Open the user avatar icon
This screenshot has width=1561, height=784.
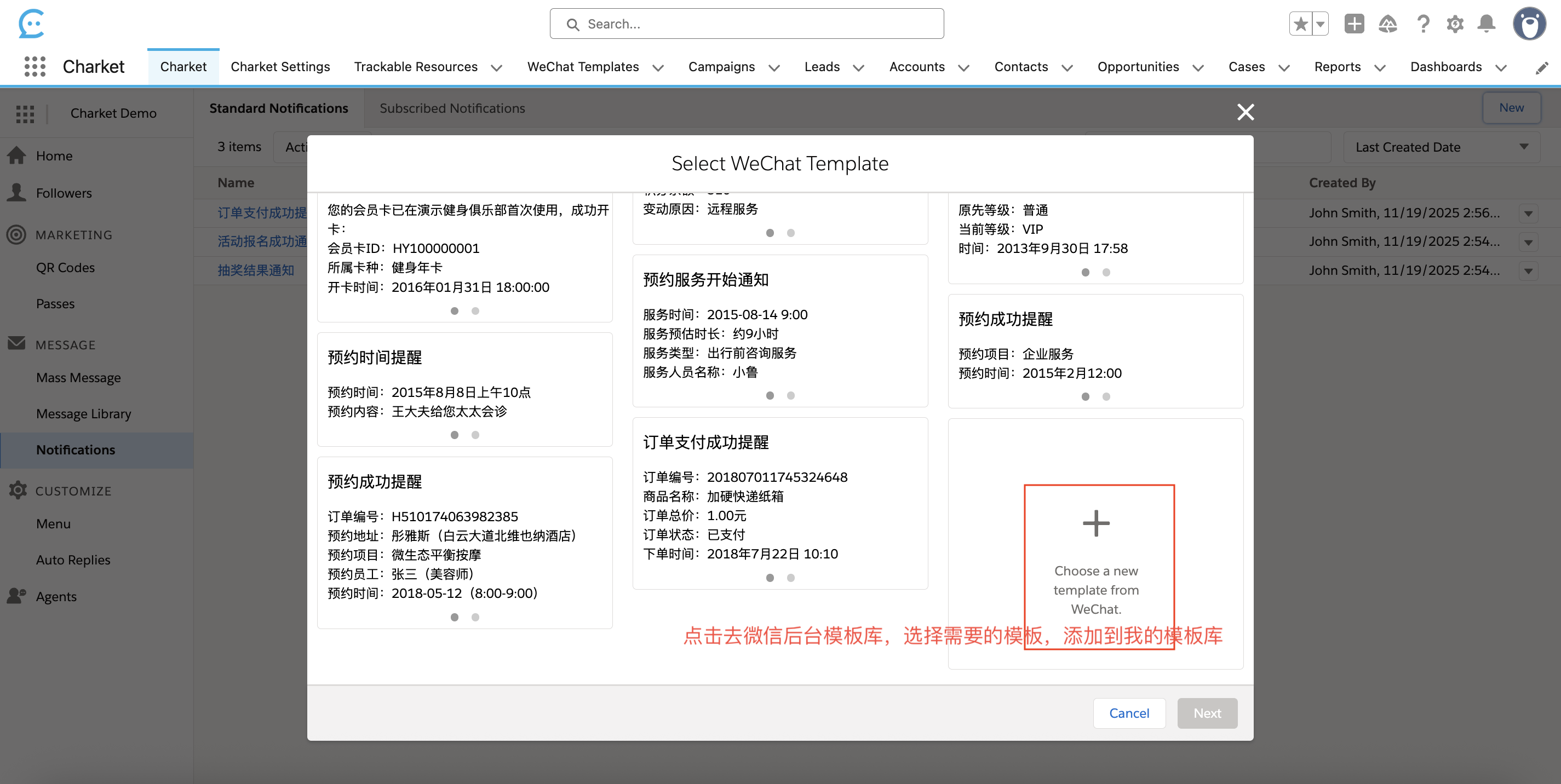1529,24
